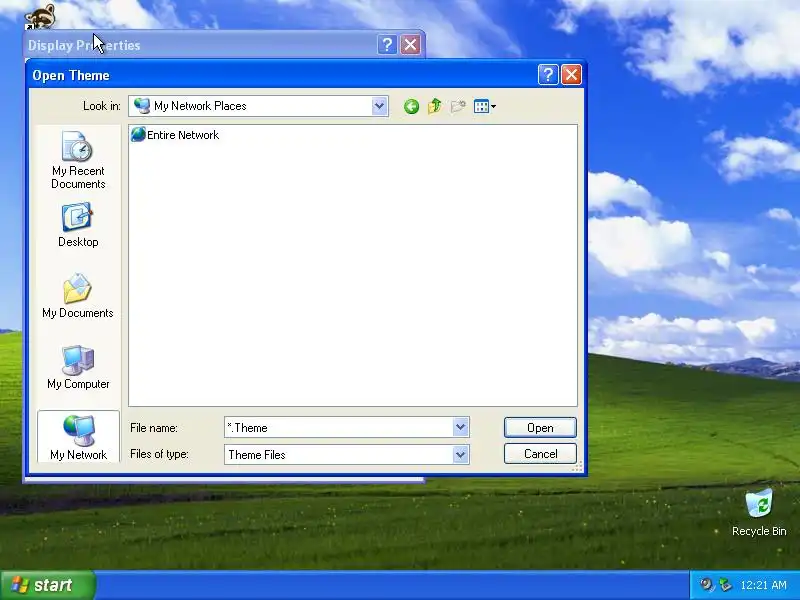The image size is (800, 600).
Task: Close the Open Theme dialog
Action: [571, 75]
